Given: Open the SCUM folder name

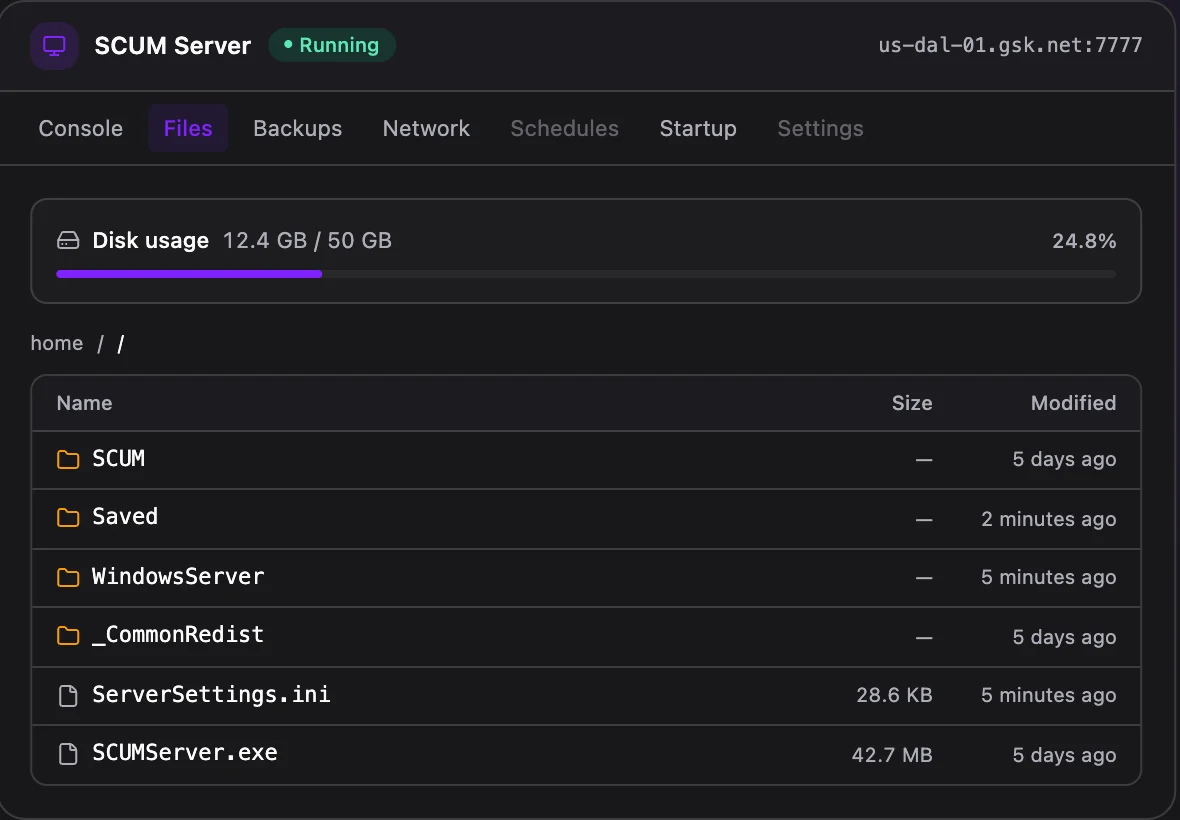Looking at the screenshot, I should [118, 458].
